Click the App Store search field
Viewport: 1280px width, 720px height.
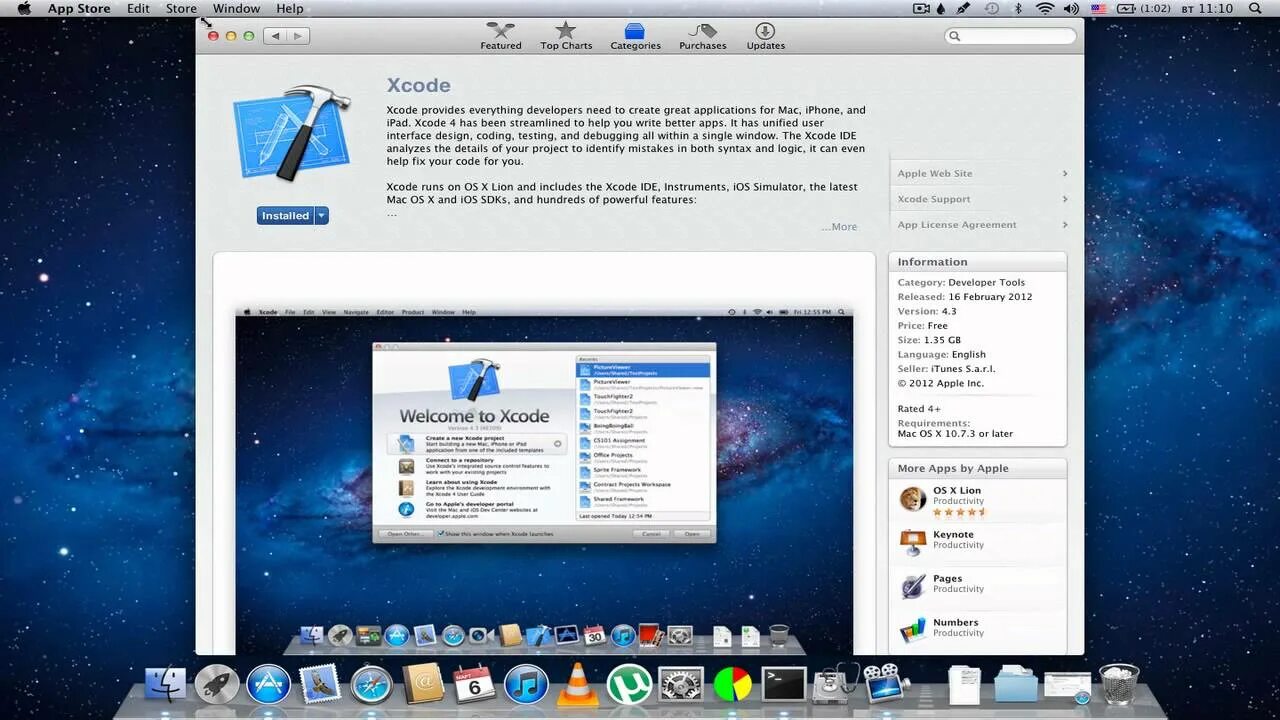1011,36
